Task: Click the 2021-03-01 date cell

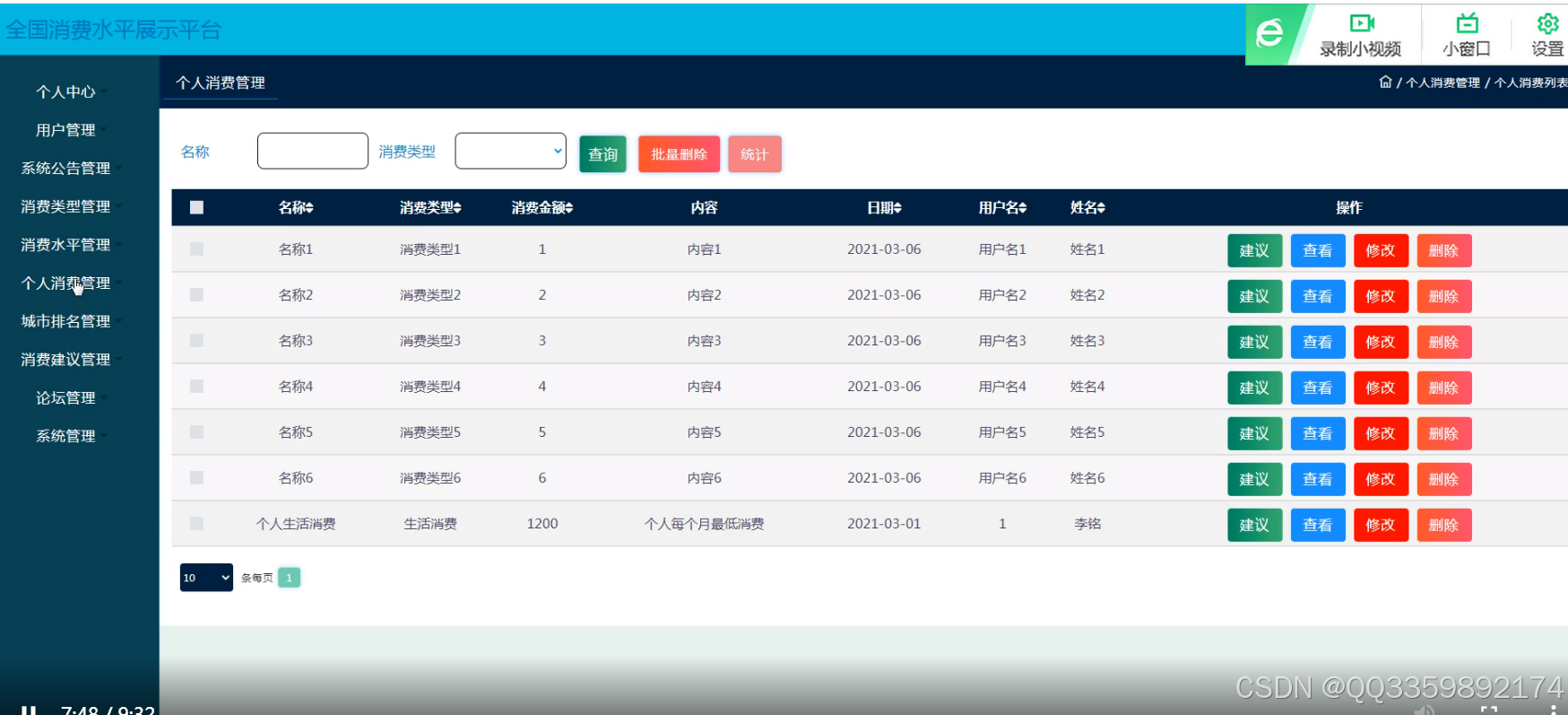Action: [884, 524]
